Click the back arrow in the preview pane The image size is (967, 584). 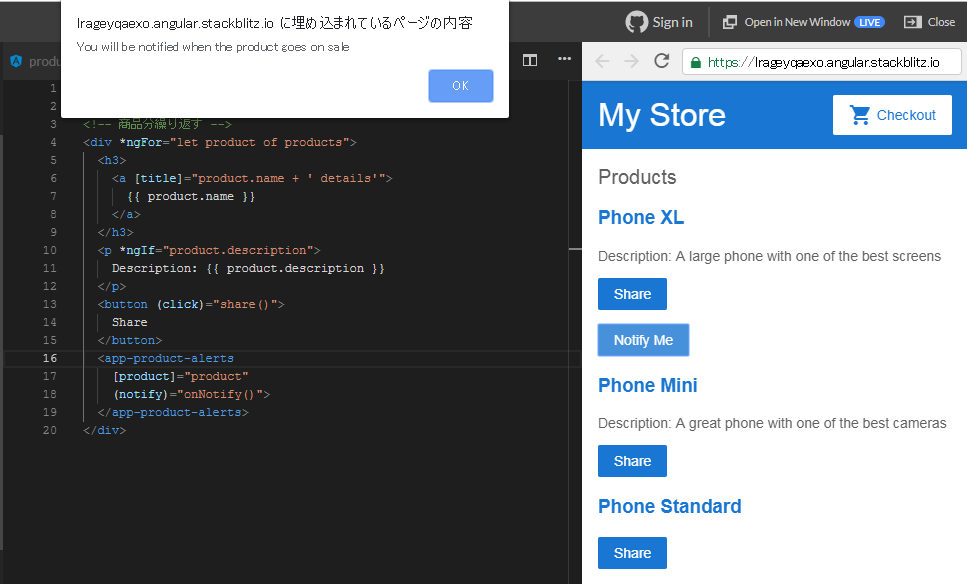[601, 61]
